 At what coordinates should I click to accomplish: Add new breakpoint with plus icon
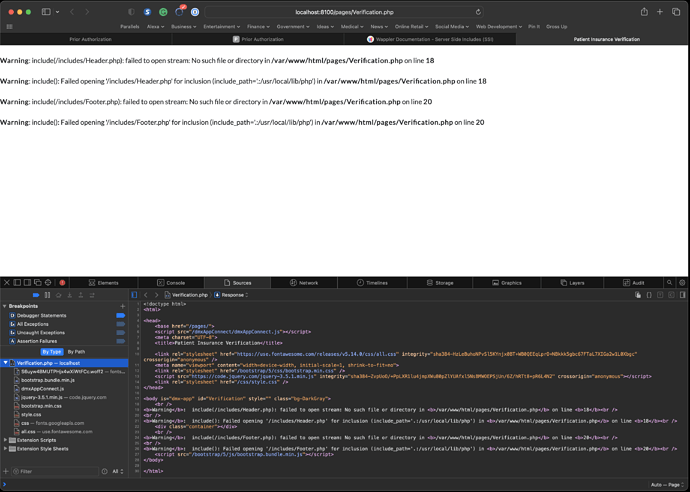tap(122, 306)
